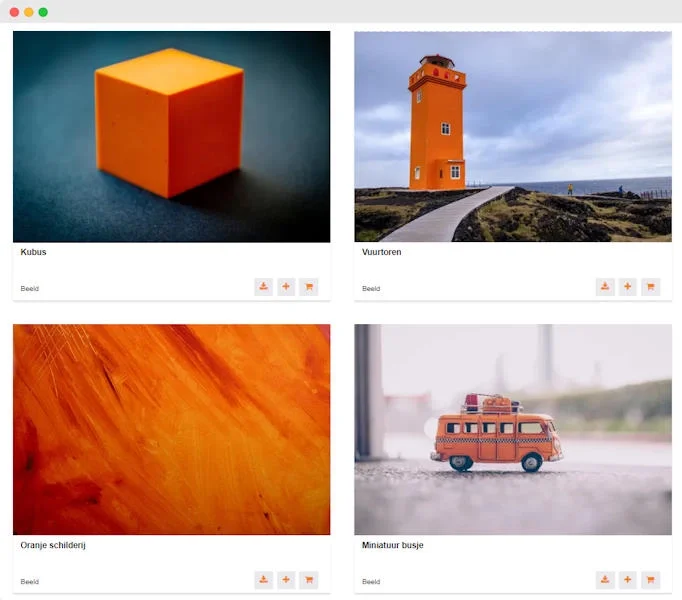Screen dimensions: 682x600
Task: Click the Beeld label under Vuurtoren
Action: coord(371,288)
